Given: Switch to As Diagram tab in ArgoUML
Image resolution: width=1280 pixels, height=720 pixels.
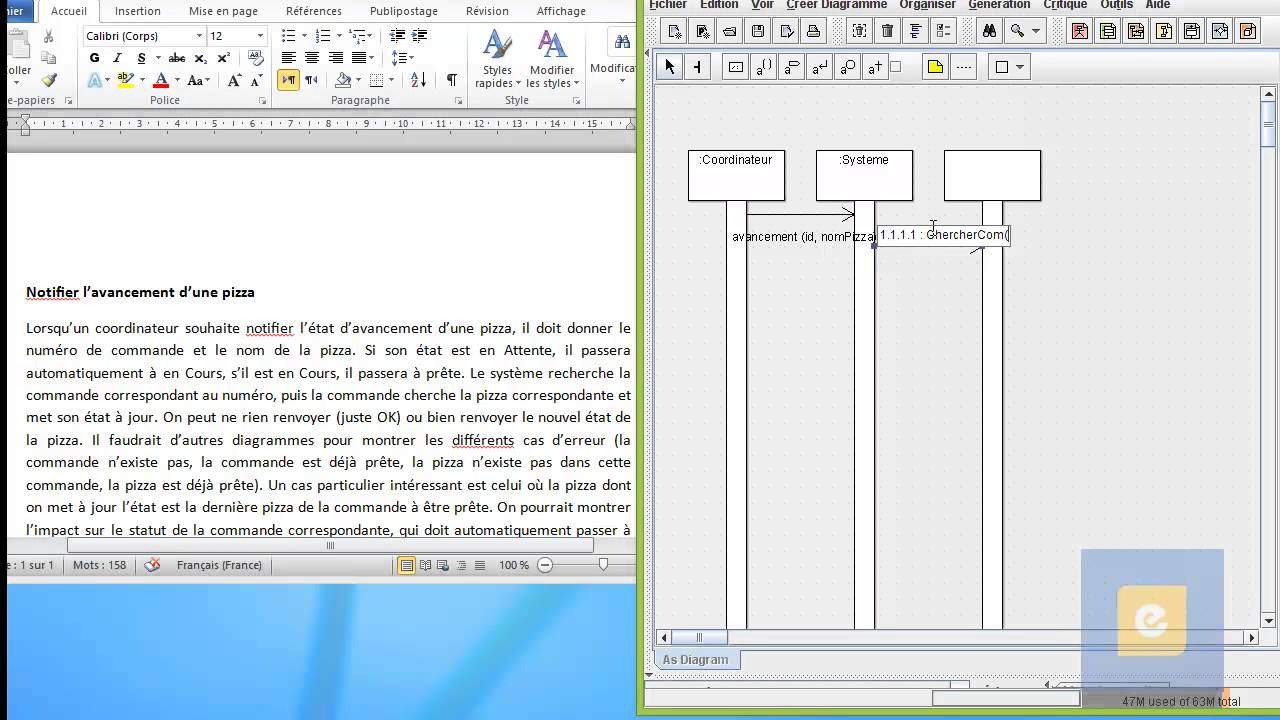Looking at the screenshot, I should point(696,660).
